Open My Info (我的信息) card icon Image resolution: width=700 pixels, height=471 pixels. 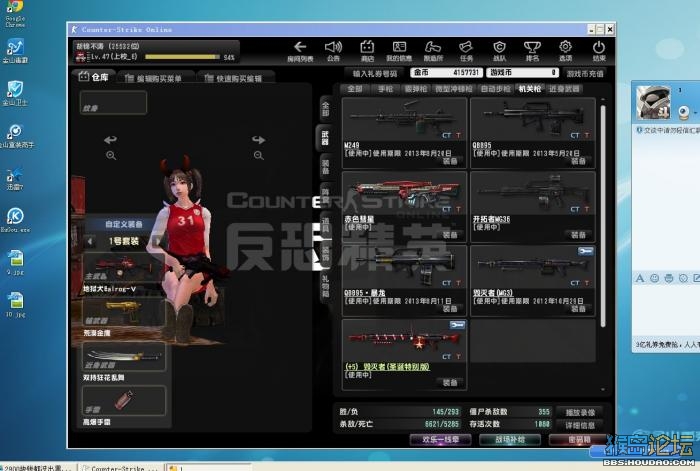(399, 51)
